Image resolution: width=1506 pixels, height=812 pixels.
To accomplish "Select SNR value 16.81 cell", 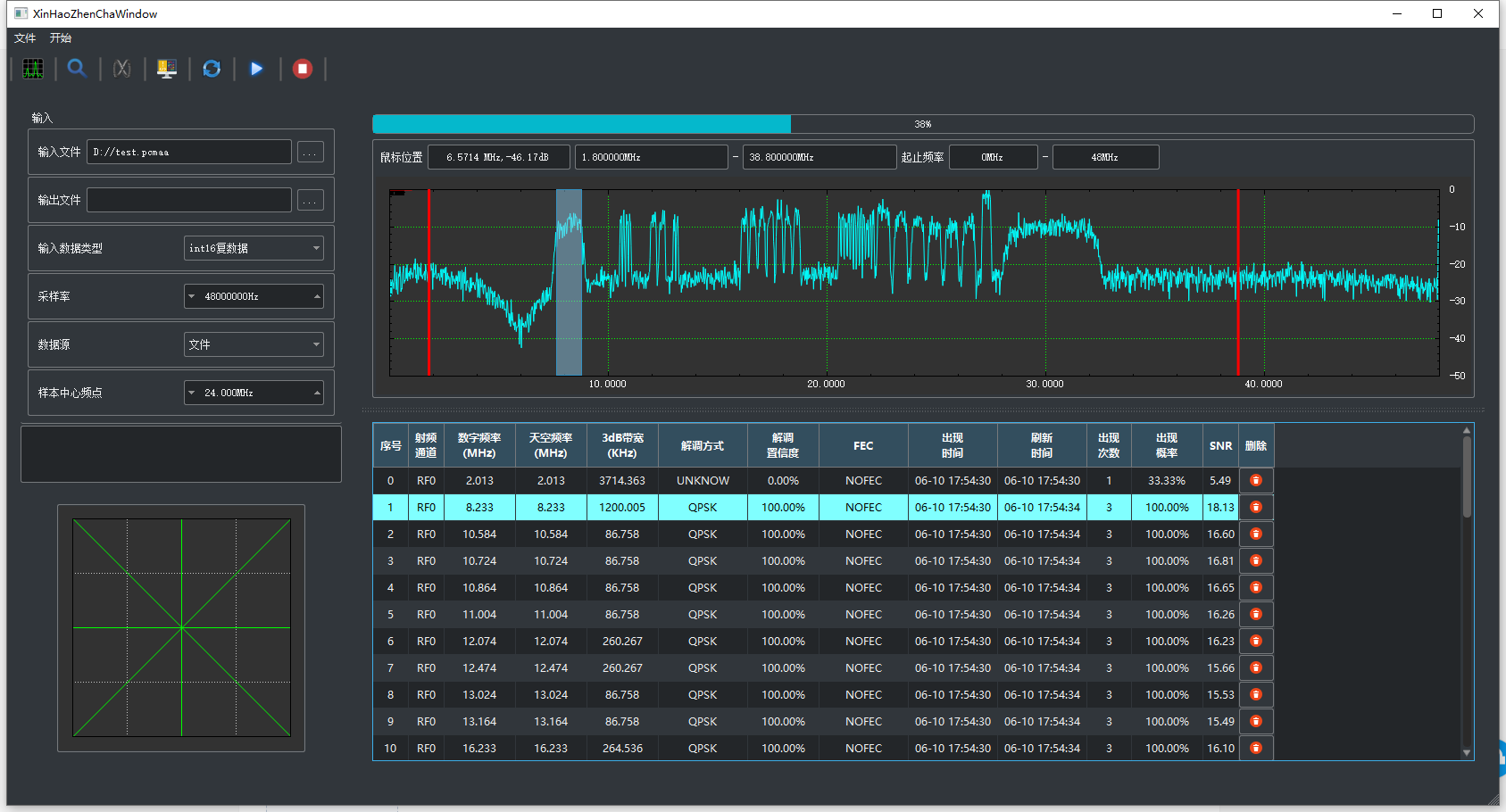I will click(x=1220, y=560).
